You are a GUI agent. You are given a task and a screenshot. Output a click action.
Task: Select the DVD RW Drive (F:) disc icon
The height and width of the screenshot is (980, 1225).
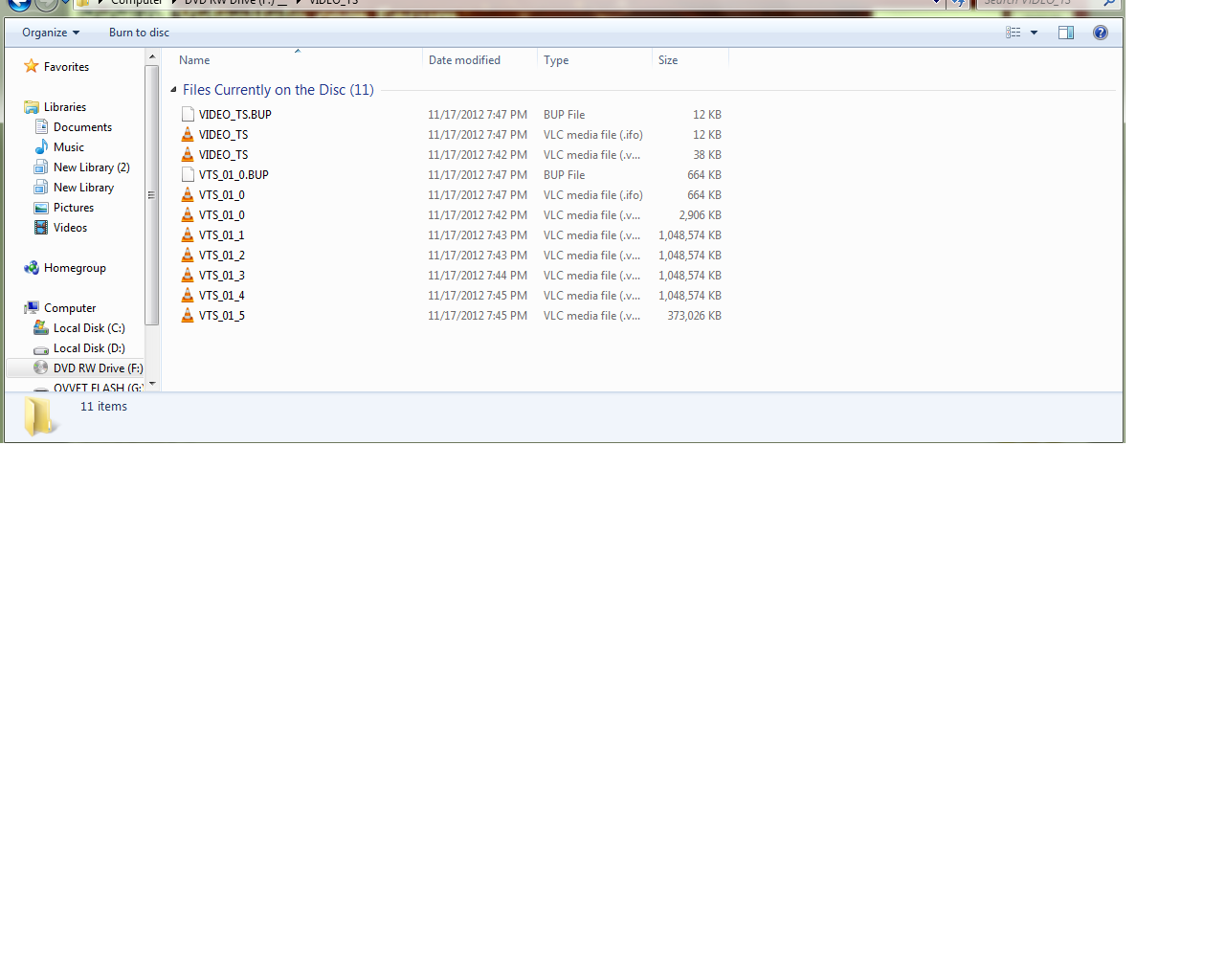(41, 368)
